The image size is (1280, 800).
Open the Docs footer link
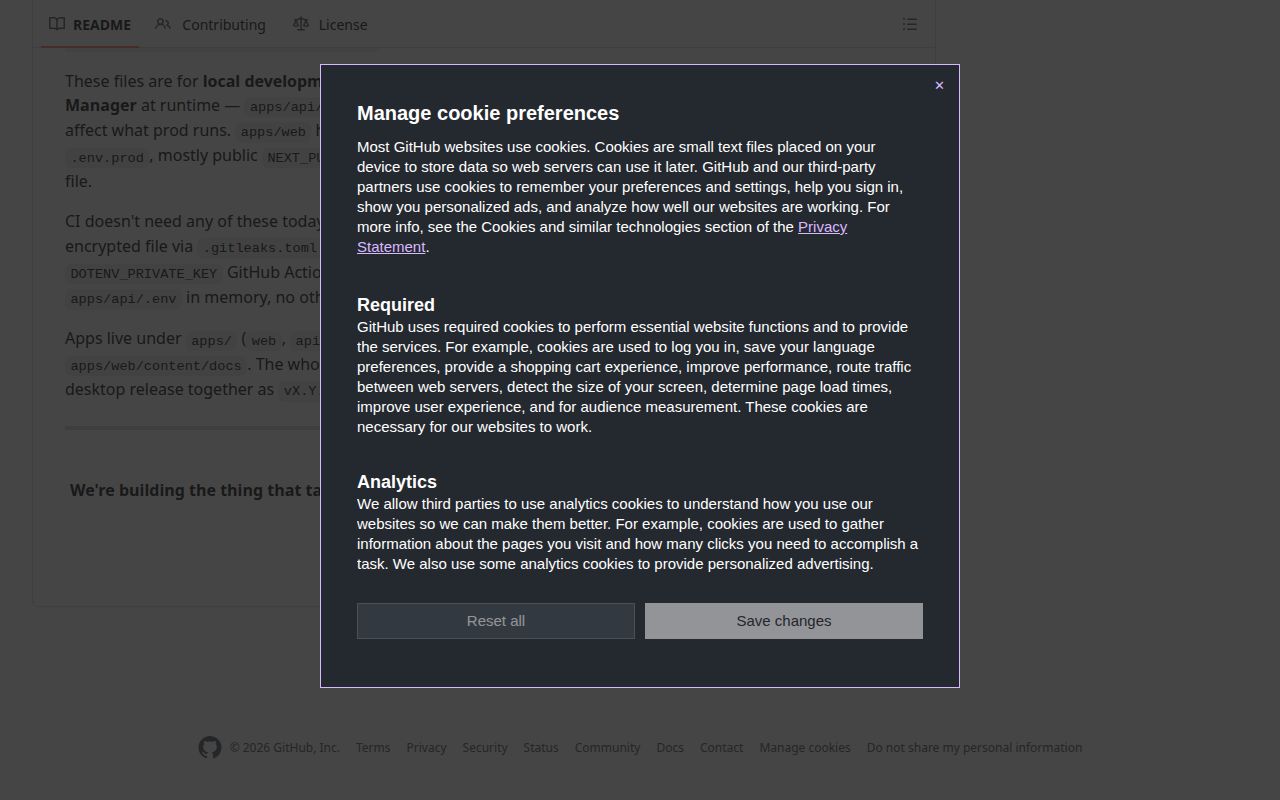670,748
